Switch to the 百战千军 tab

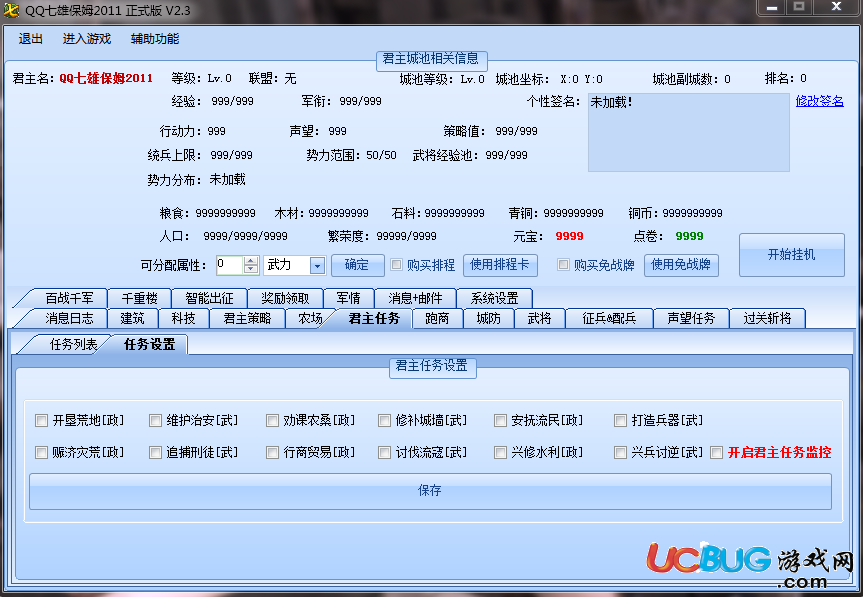click(x=68, y=298)
